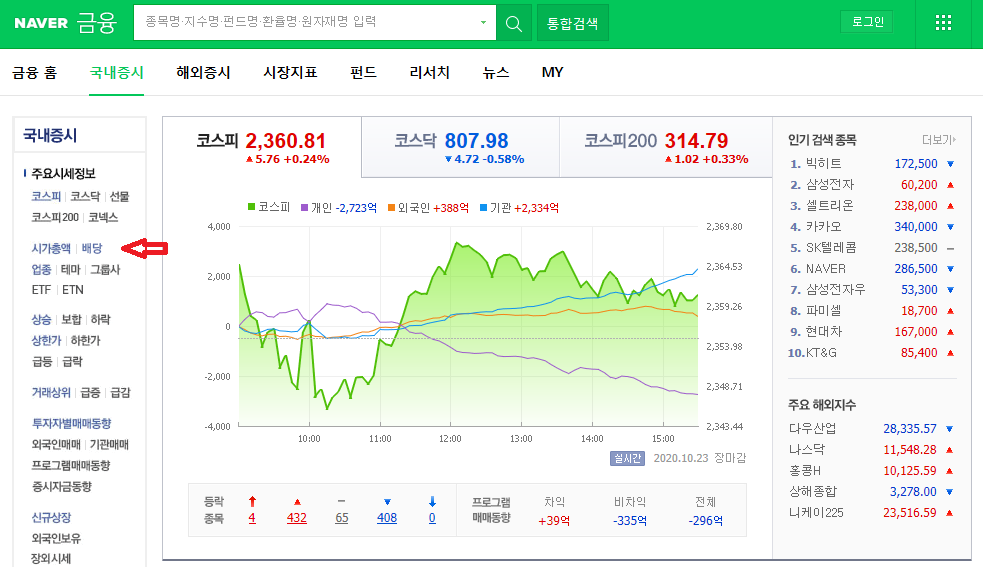Open 빅히트 in popular searches

tap(823, 164)
